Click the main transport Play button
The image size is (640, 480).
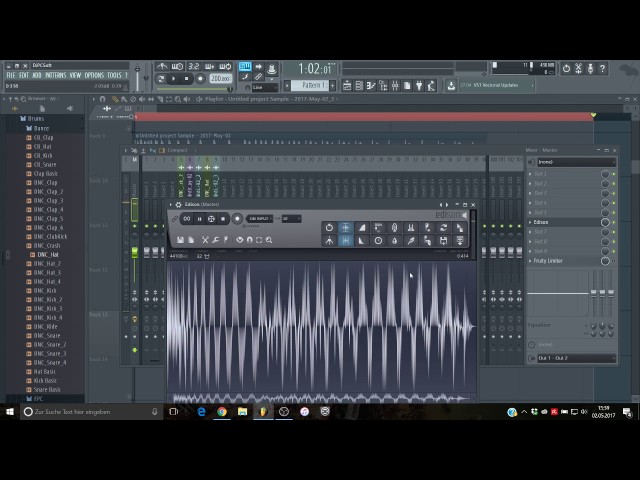173,78
